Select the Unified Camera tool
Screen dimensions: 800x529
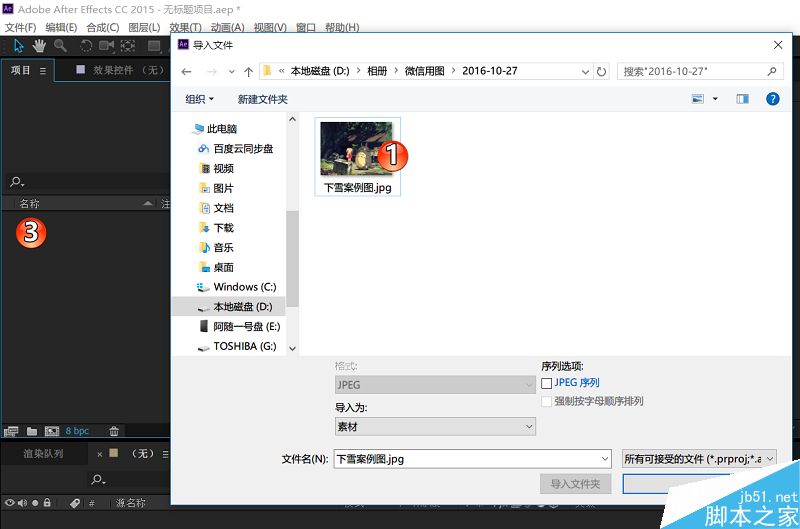click(107, 45)
